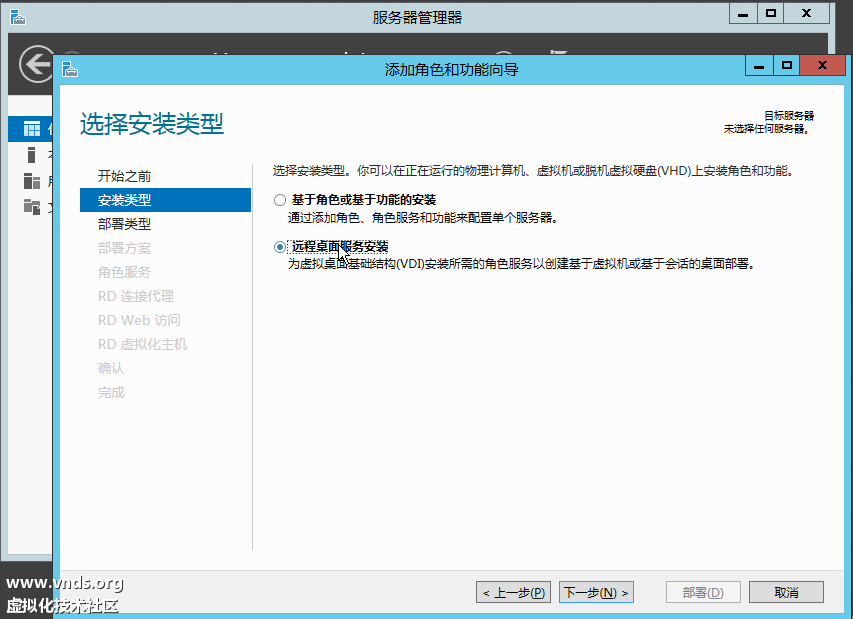This screenshot has width=853, height=619.
Task: Click all servers icon in Server Manager sidebar
Action: point(32,181)
